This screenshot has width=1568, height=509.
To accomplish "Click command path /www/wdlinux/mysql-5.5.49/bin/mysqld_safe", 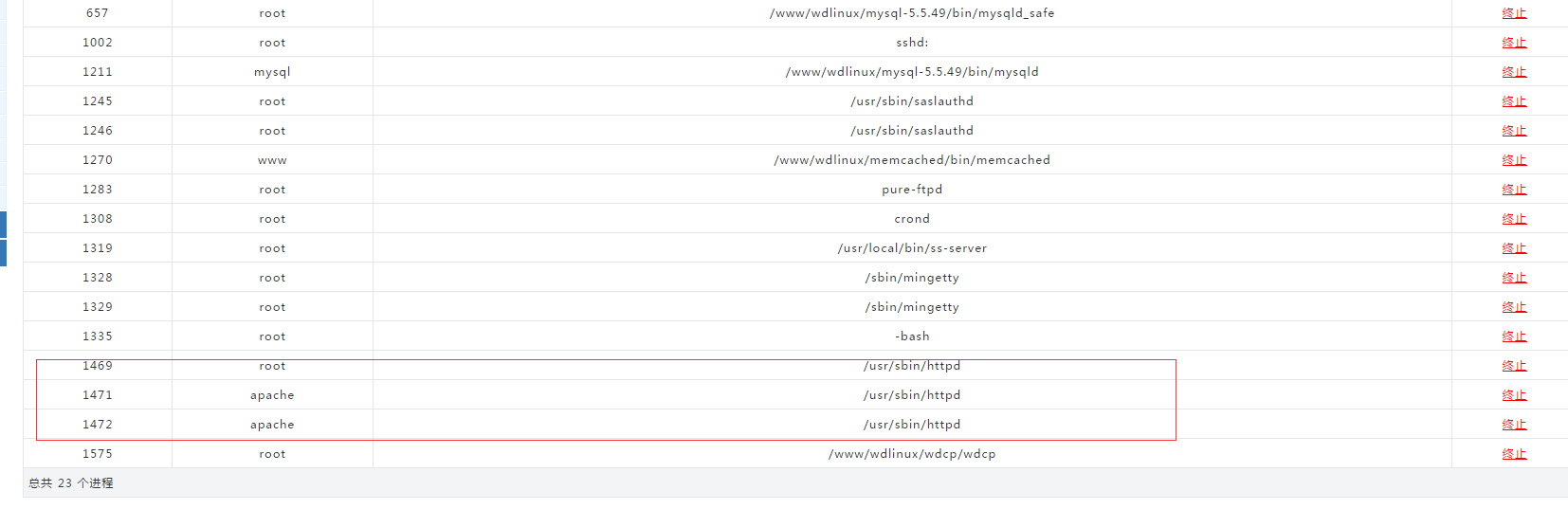I will 912,13.
